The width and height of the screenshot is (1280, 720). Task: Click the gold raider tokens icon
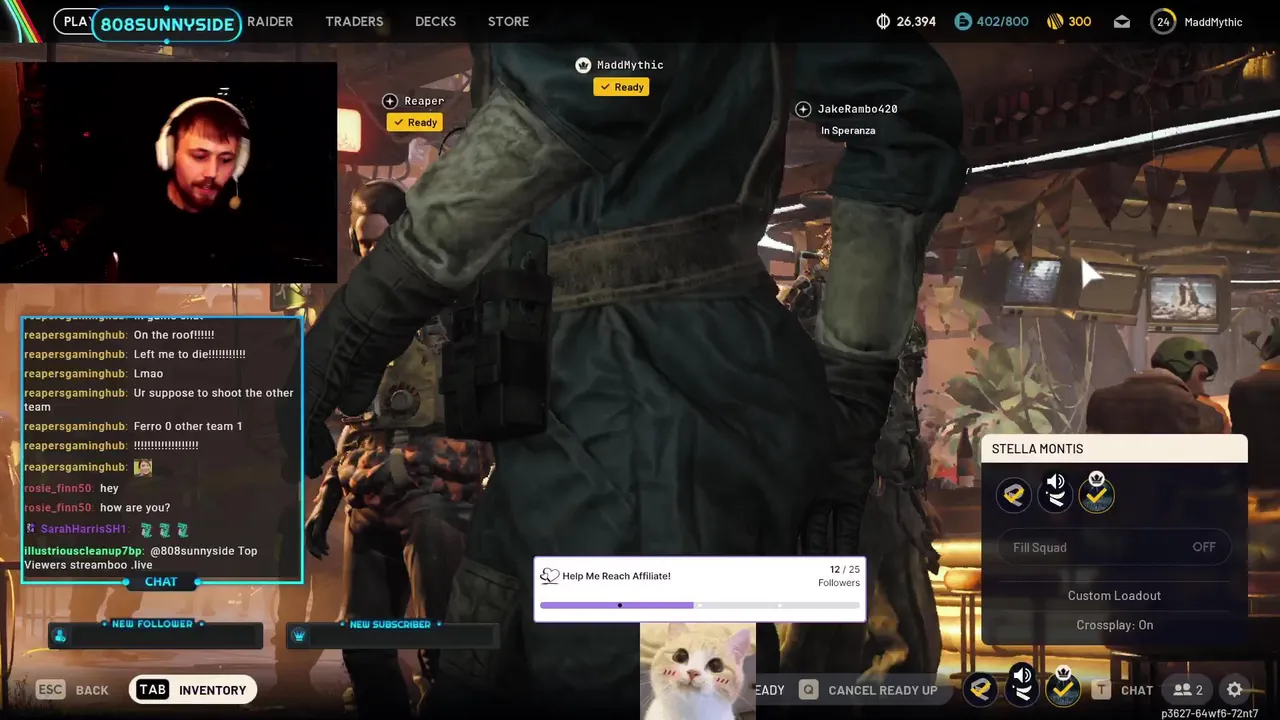[1055, 21]
